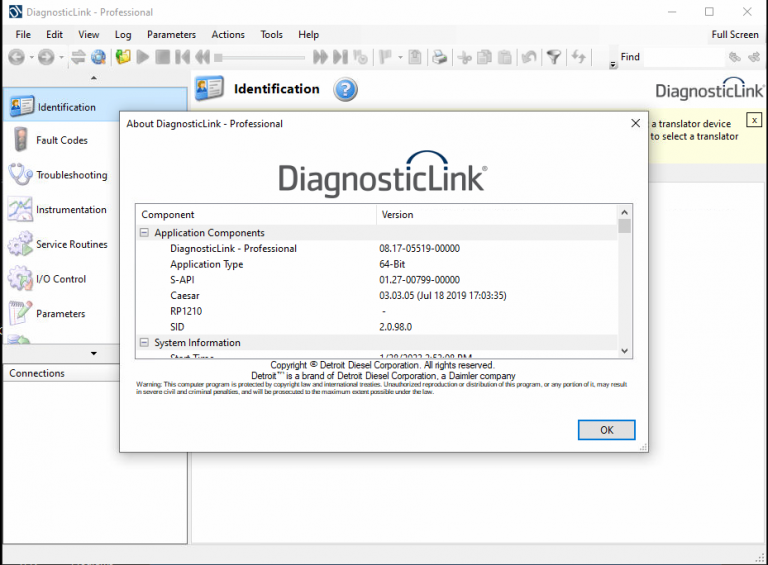The height and width of the screenshot is (565, 768).
Task: Click the Cut scissors toolbar icon
Action: click(x=464, y=58)
